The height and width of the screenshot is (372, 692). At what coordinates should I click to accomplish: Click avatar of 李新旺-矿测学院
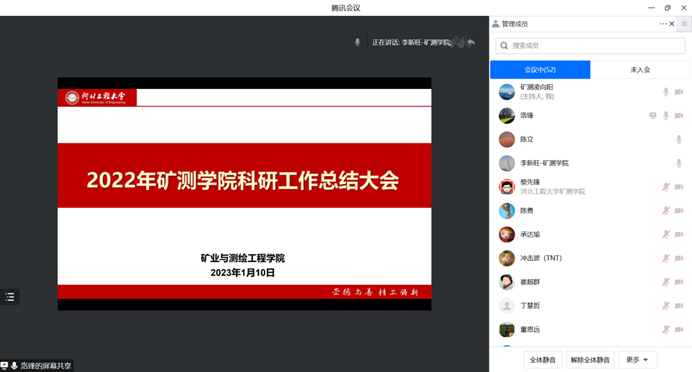[x=507, y=163]
